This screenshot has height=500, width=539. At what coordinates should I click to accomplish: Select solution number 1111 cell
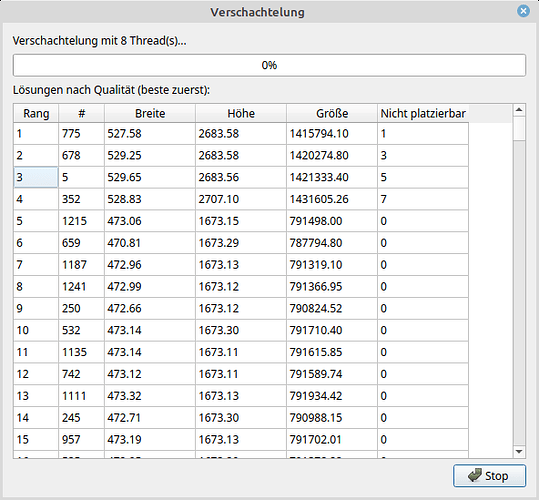[x=81, y=396]
